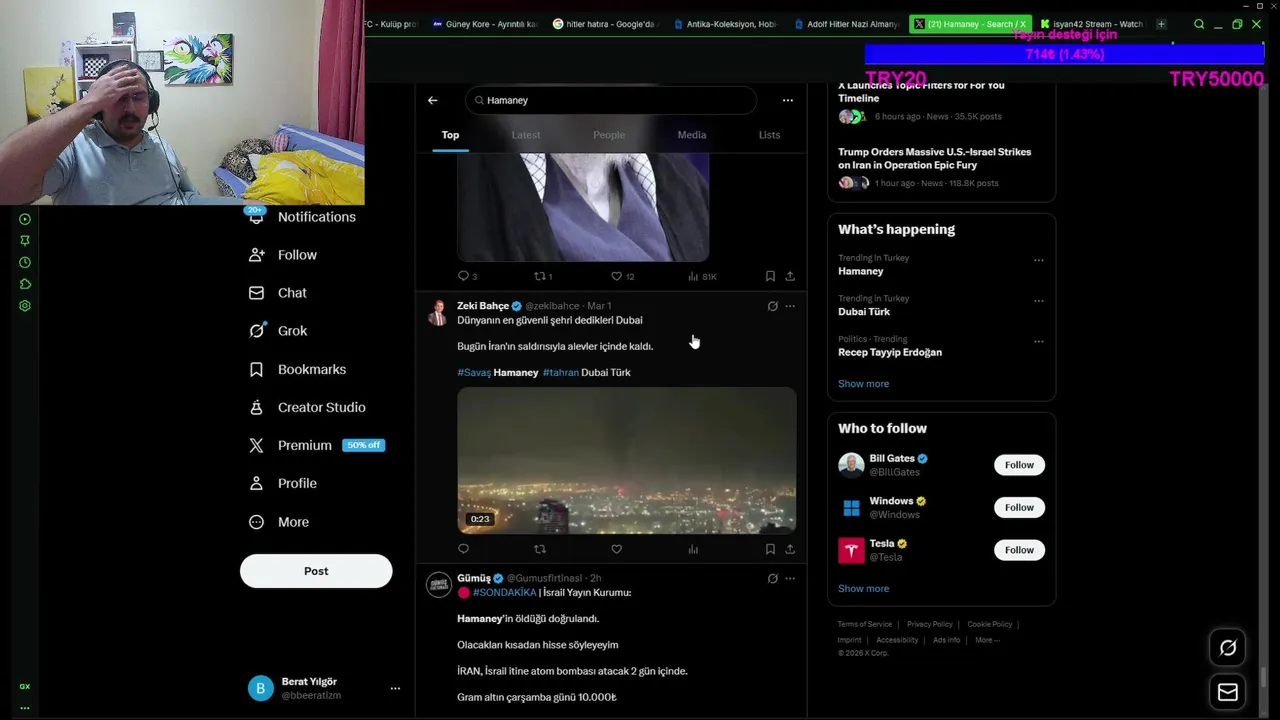
Task: Open browser tab search magnifier icon
Action: tap(1199, 24)
